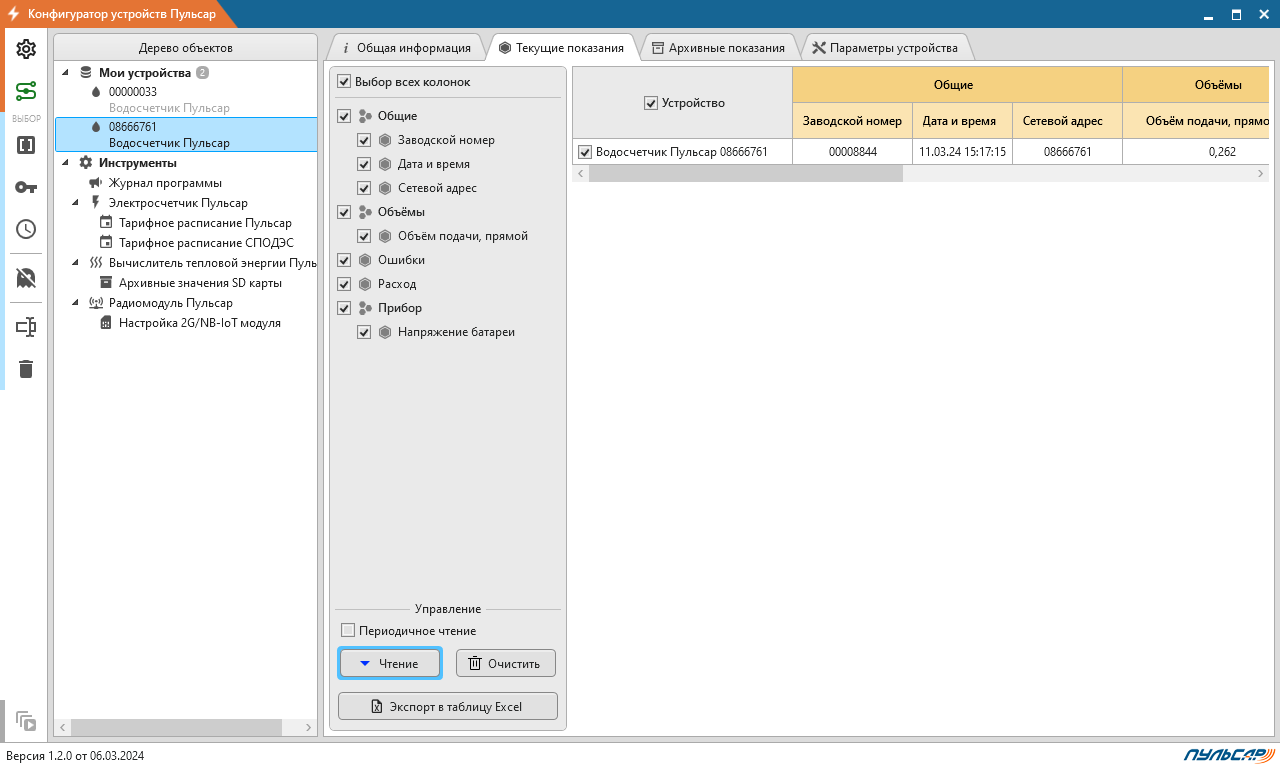This screenshot has width=1280, height=768.
Task: Toggle the Дата и время column checkbox
Action: pyautogui.click(x=365, y=164)
